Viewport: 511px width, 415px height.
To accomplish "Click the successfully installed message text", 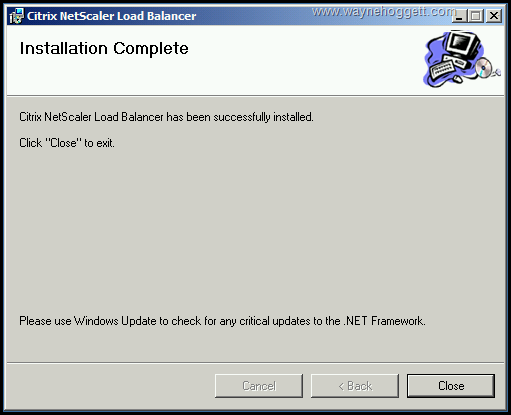I will tap(166, 117).
